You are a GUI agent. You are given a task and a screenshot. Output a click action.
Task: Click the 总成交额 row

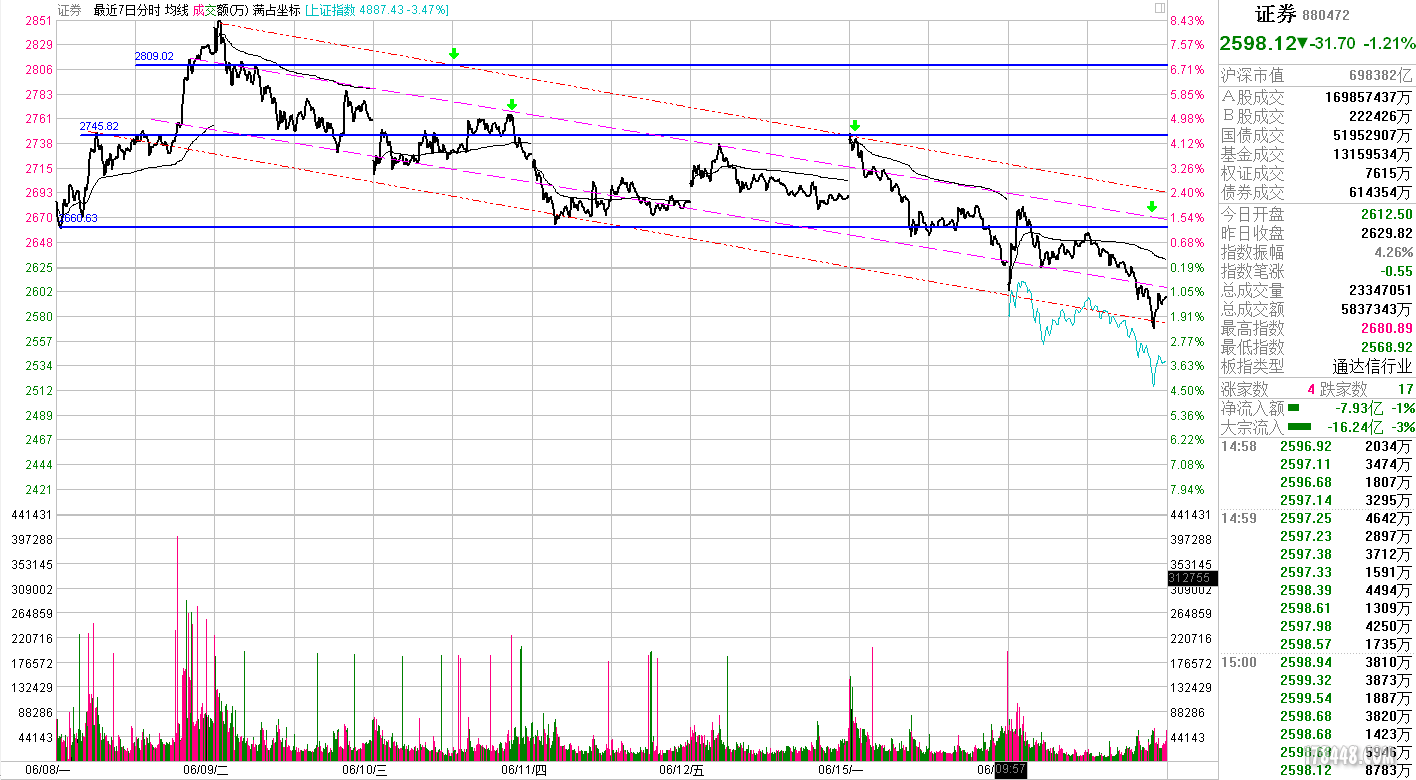click(x=1317, y=310)
